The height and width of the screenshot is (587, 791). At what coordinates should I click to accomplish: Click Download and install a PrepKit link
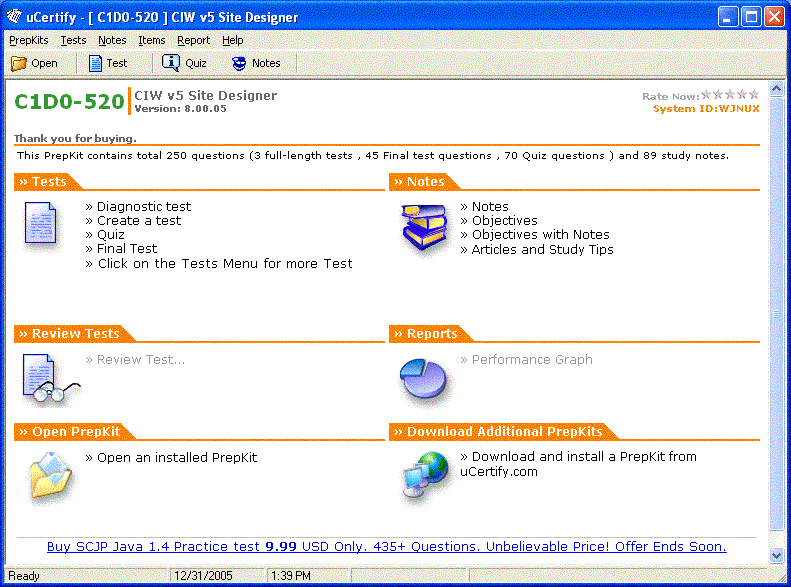(578, 464)
